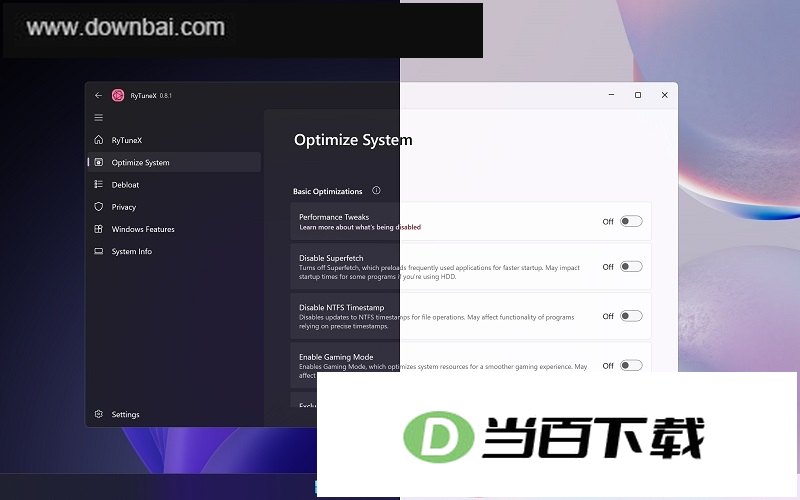Click the Debloat list icon
800x500 pixels.
[98, 184]
